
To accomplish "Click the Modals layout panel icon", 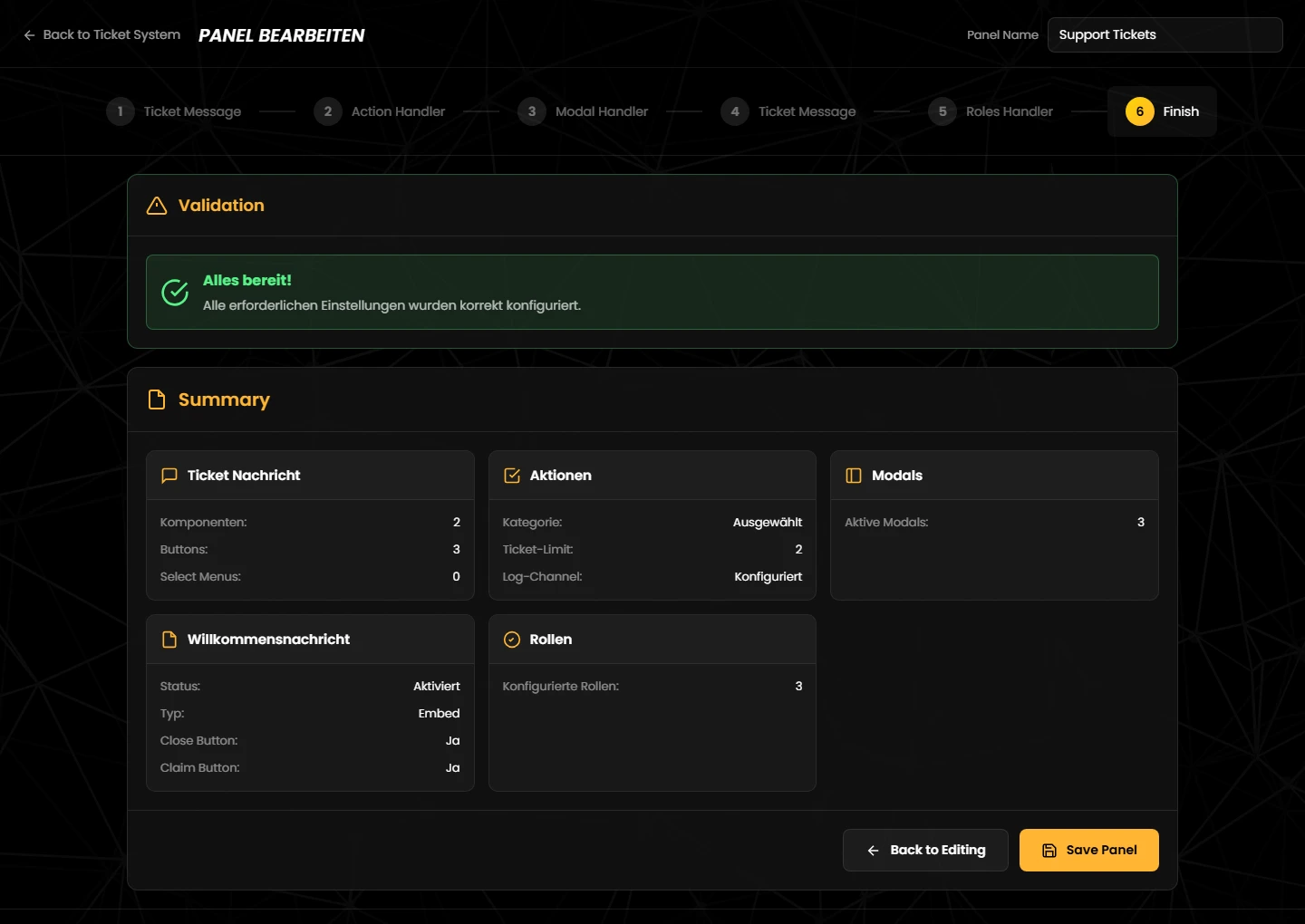I will click(x=854, y=476).
